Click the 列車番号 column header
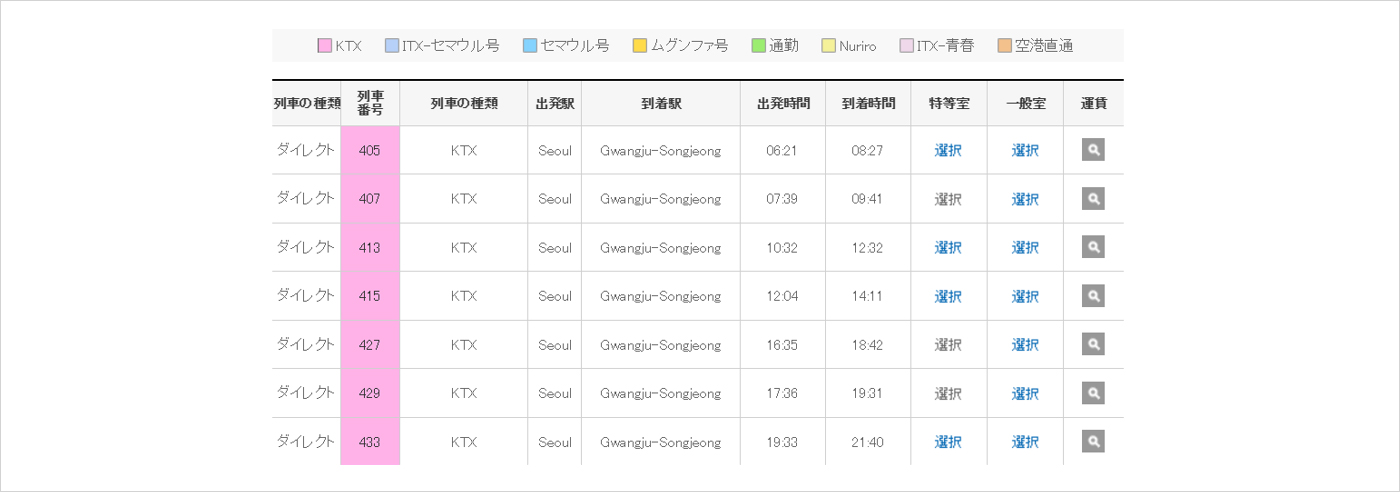The height and width of the screenshot is (492, 1400). [370, 103]
